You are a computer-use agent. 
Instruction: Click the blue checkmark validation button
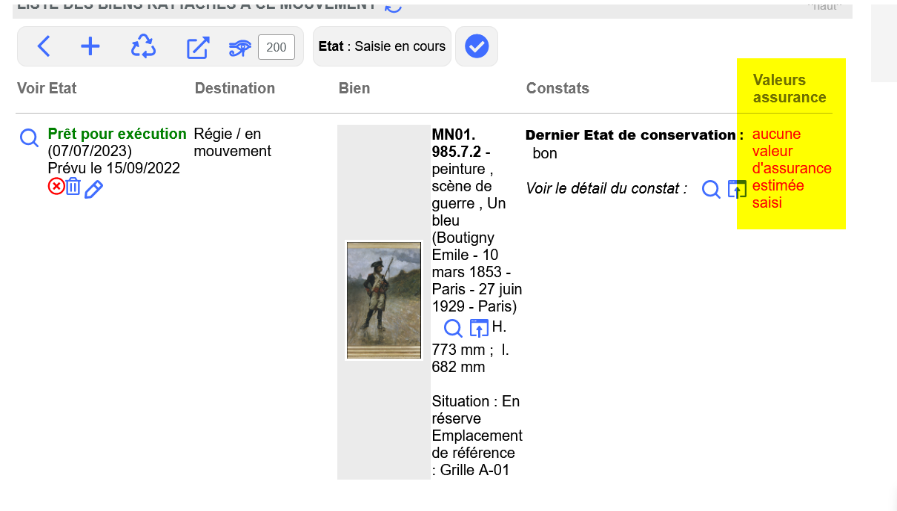(x=477, y=47)
